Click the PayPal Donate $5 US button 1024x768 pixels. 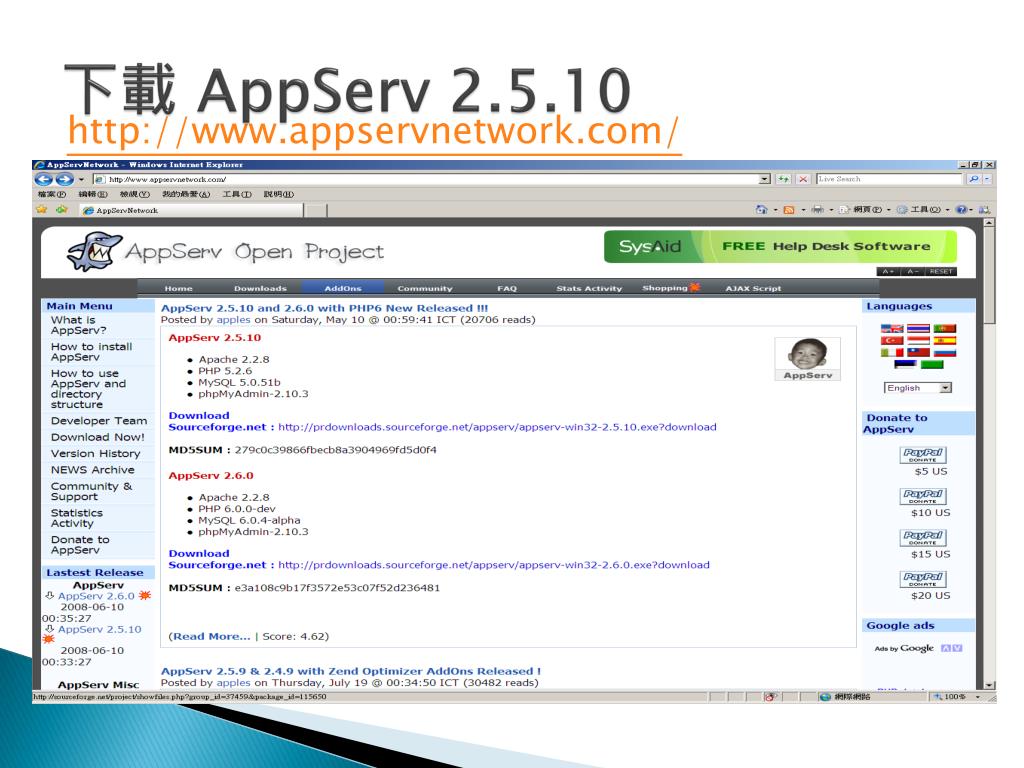[x=922, y=455]
